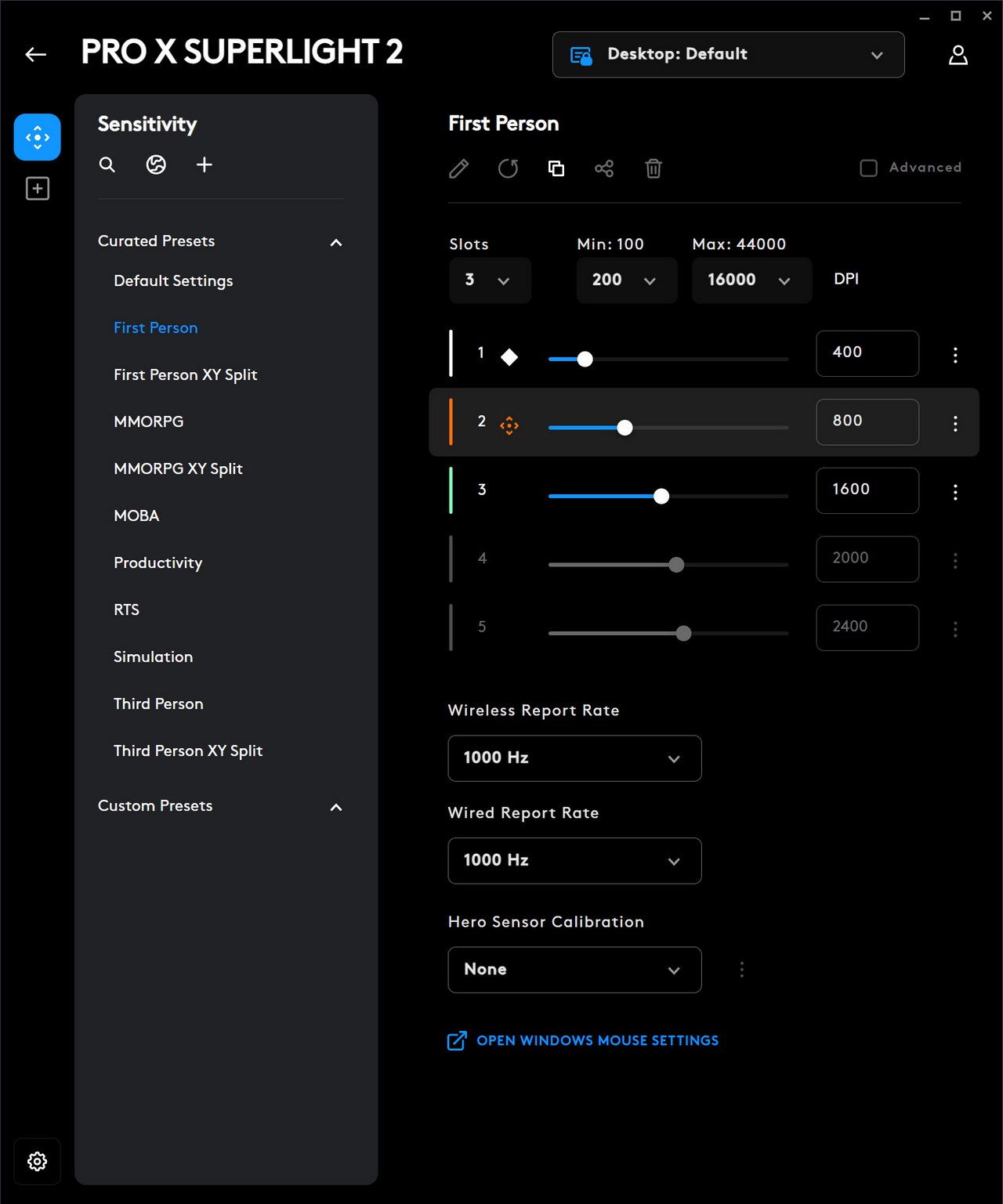Click slot 1 DPI slider handle
This screenshot has width=1003, height=1204.
(585, 359)
